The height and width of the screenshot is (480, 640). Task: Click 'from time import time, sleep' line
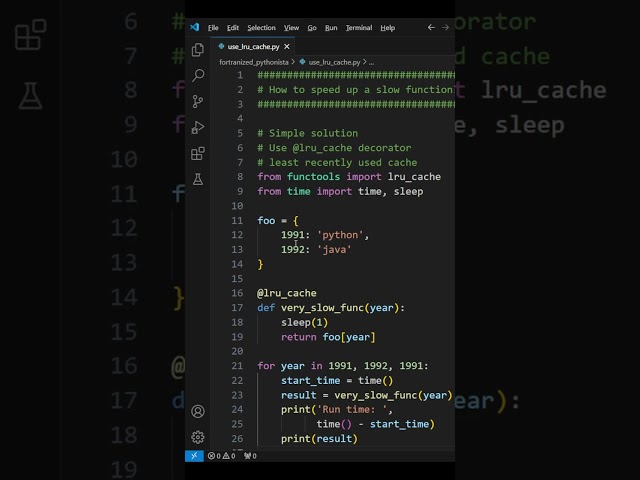click(x=340, y=191)
